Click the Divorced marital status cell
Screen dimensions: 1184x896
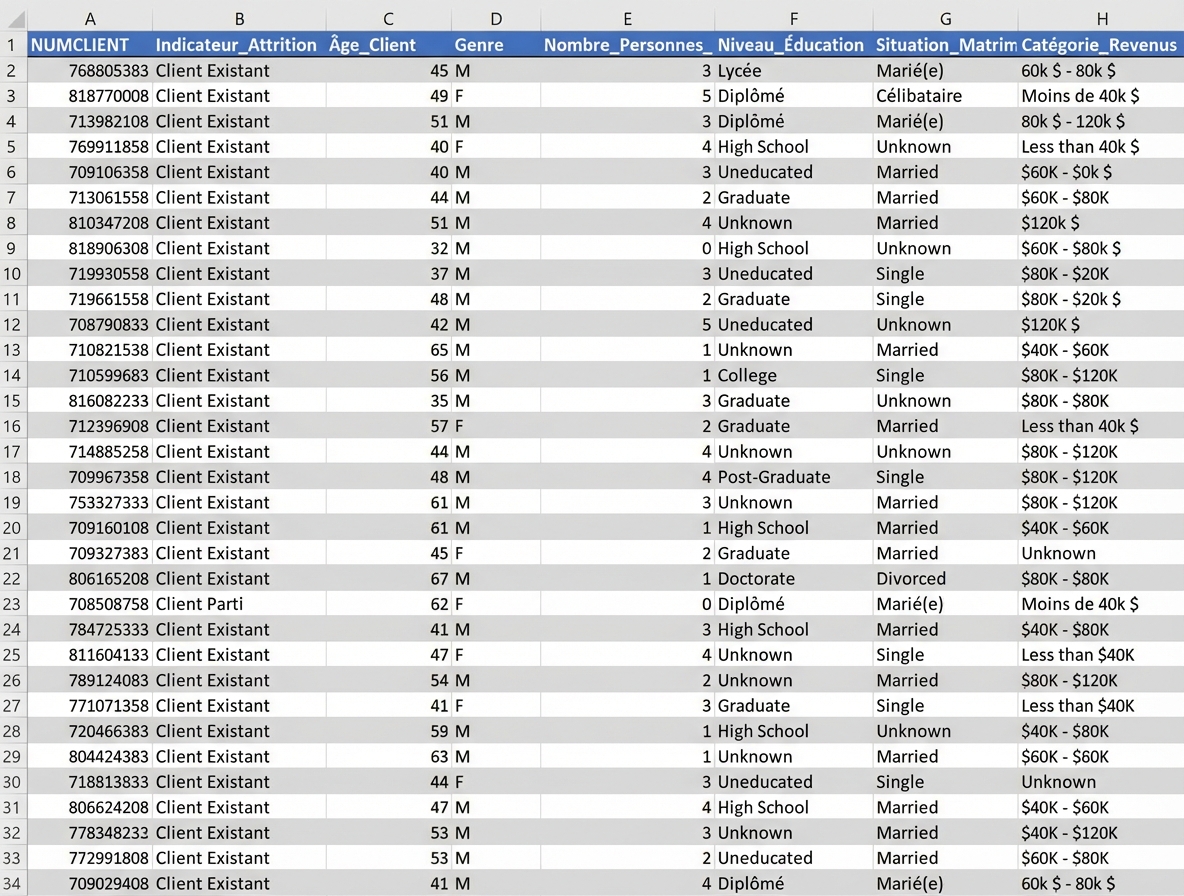point(911,579)
